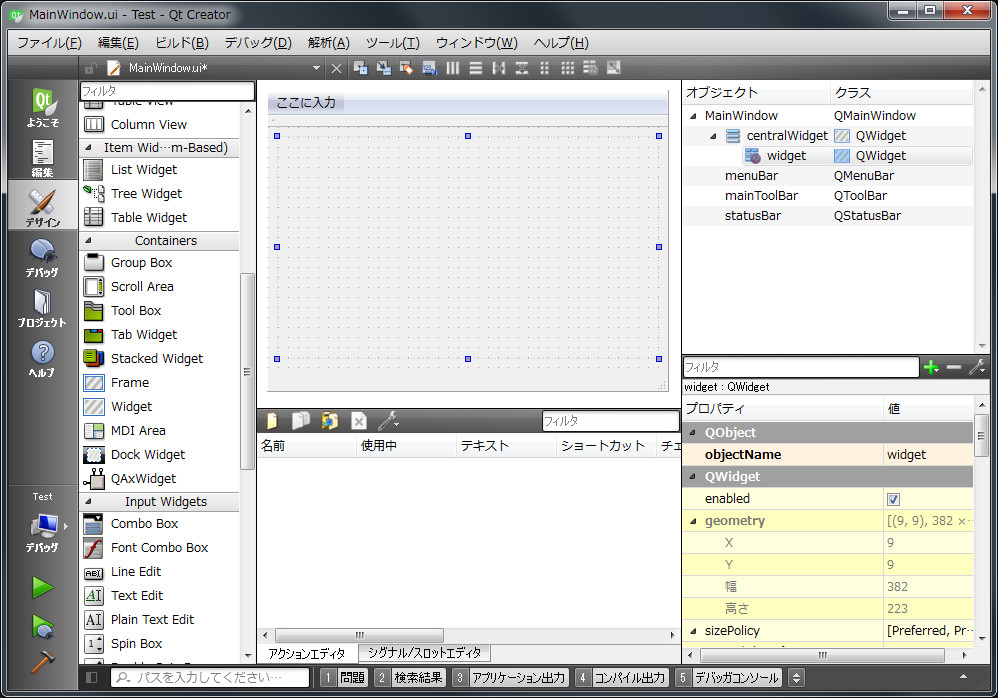Open the プロジェクト projects mode
Image resolution: width=998 pixels, height=698 pixels.
[x=43, y=307]
